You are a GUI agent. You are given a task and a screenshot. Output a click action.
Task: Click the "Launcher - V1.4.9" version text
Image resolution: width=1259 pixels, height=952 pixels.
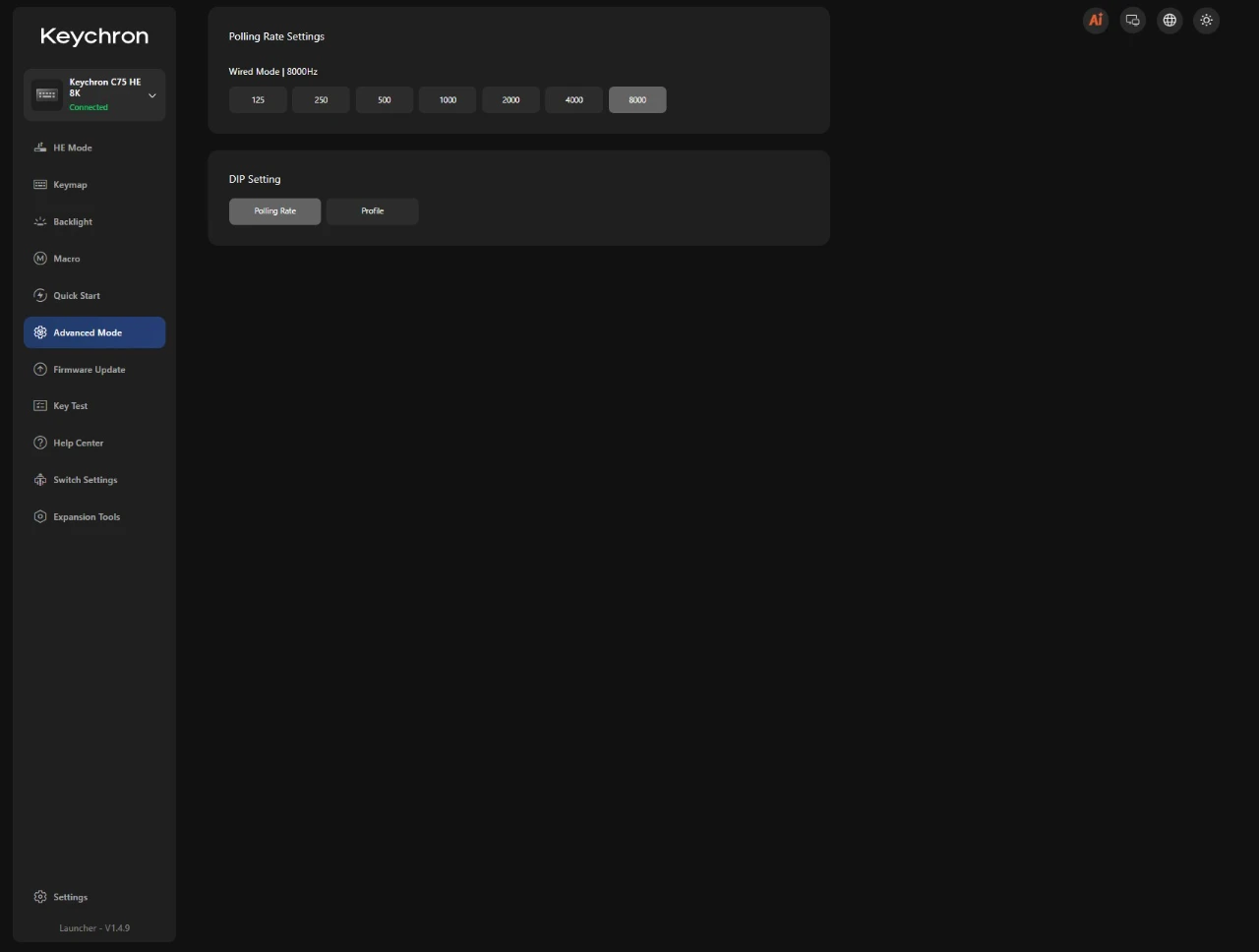click(94, 928)
